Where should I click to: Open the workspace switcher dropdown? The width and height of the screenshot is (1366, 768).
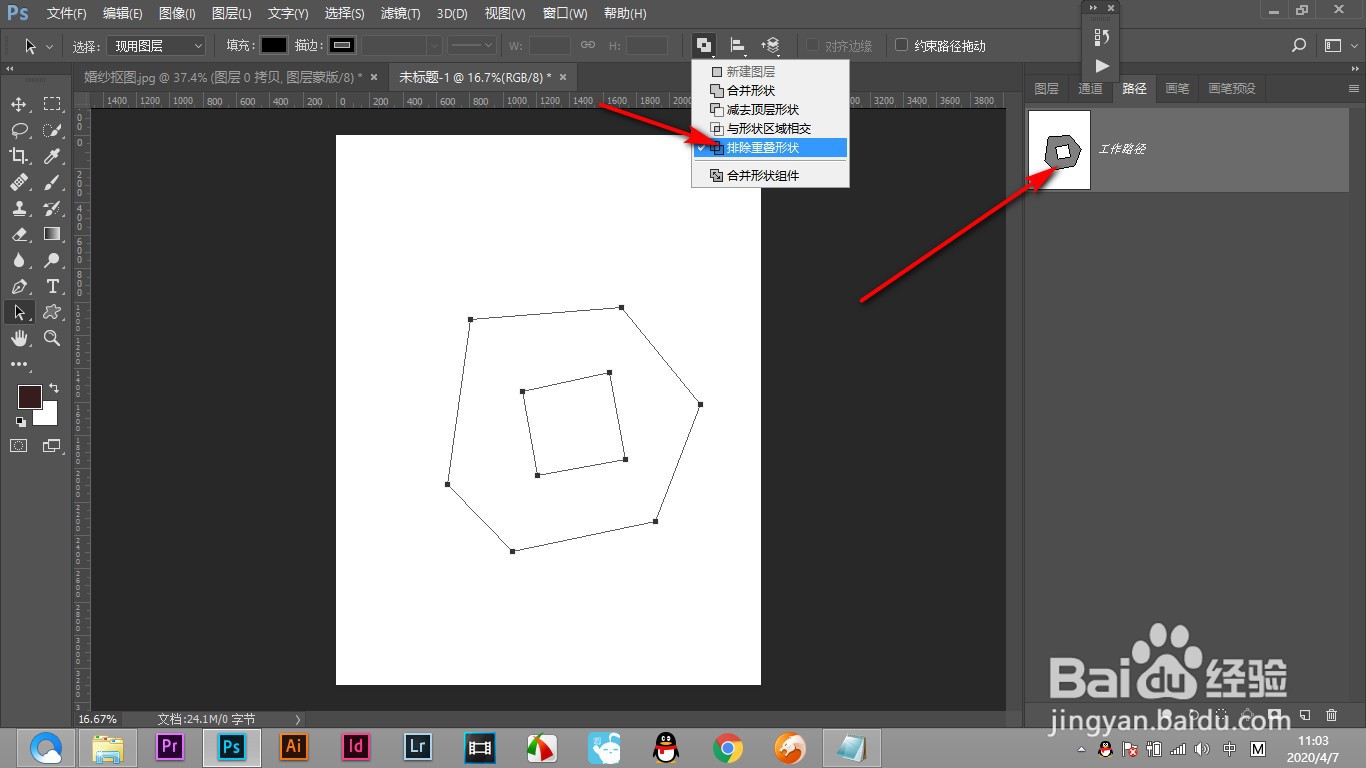click(x=1339, y=45)
